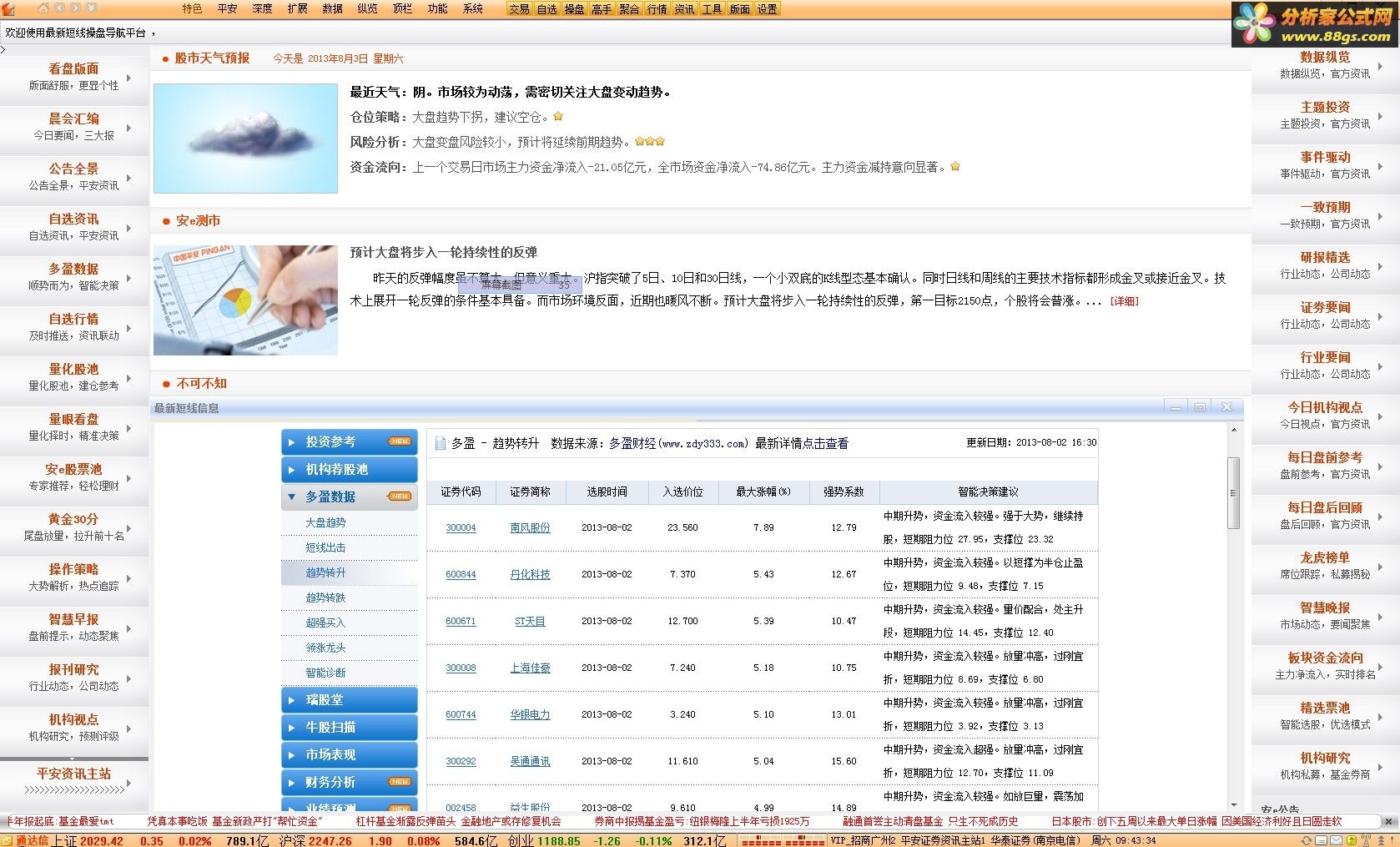The image size is (1400, 847).
Task: Click 强势系数 column header
Action: [x=844, y=492]
